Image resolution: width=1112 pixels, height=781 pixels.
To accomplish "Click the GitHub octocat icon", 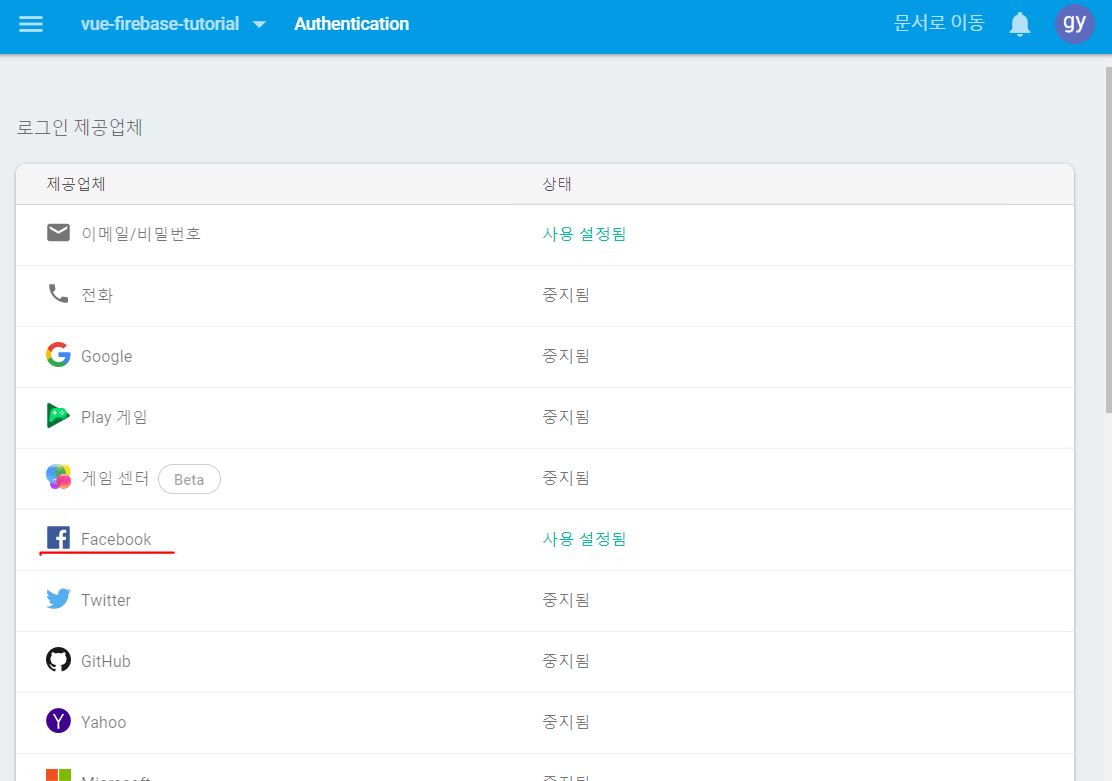I will [58, 660].
